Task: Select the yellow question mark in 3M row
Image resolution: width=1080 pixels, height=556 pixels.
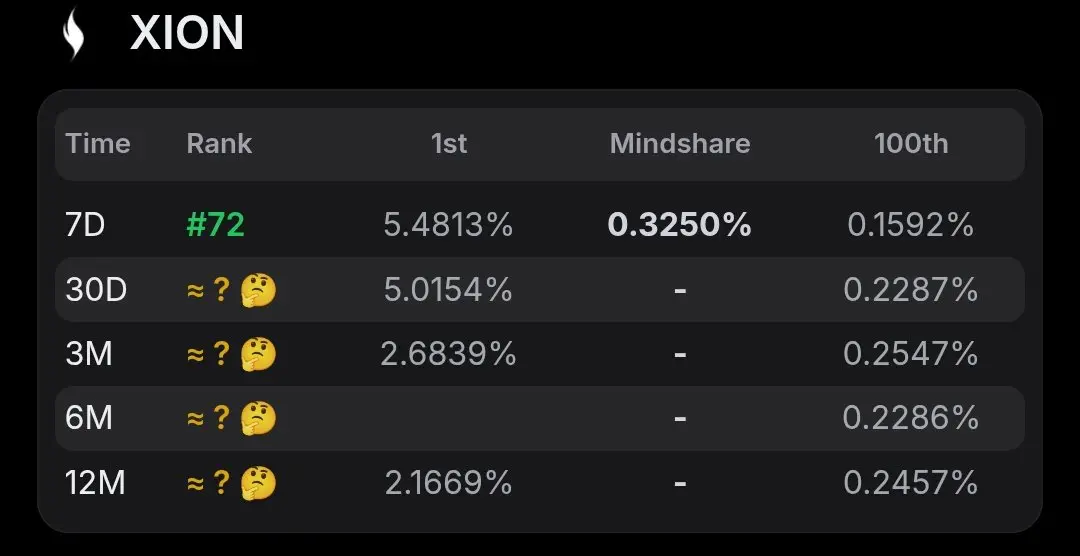Action: tap(221, 354)
